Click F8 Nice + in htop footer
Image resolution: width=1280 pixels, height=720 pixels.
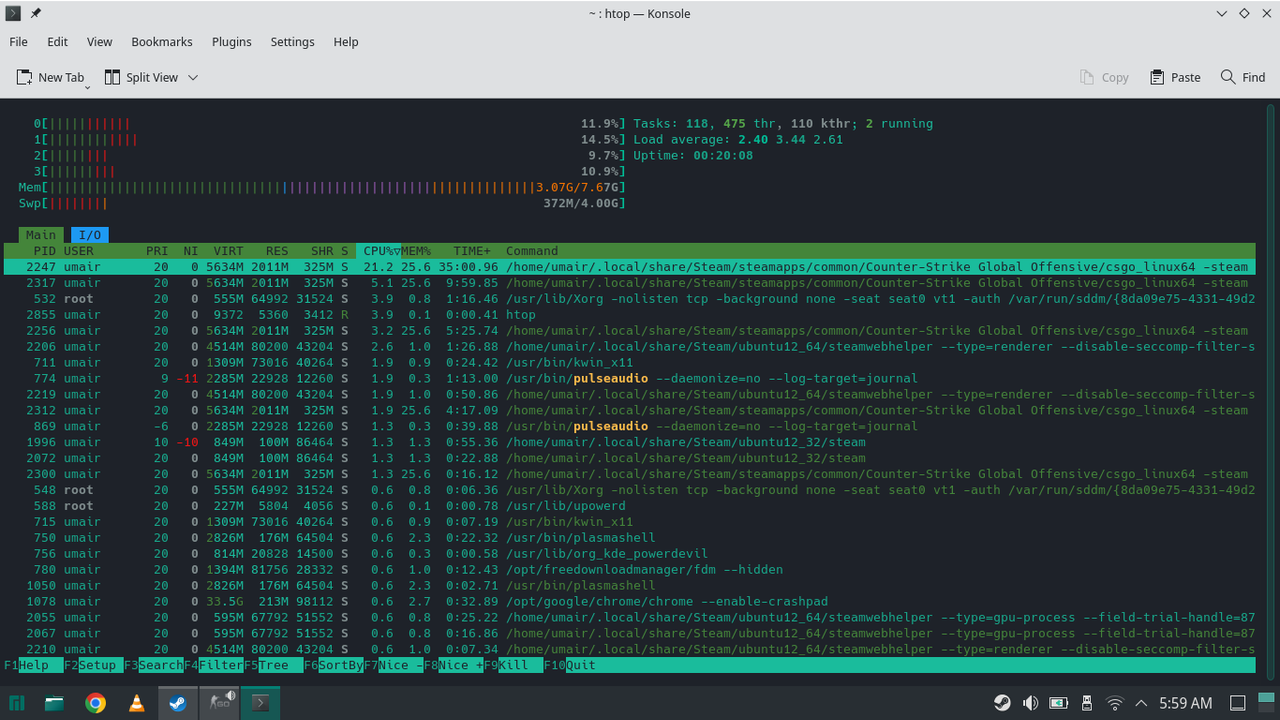point(453,665)
